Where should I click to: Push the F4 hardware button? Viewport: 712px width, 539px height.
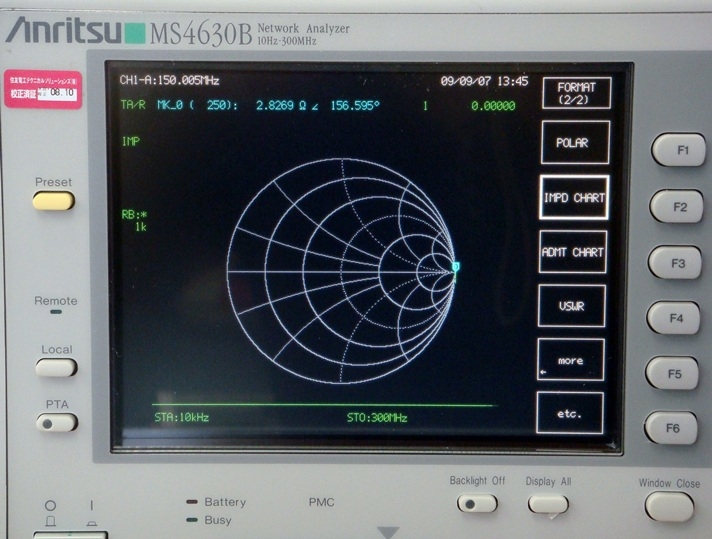(x=674, y=318)
